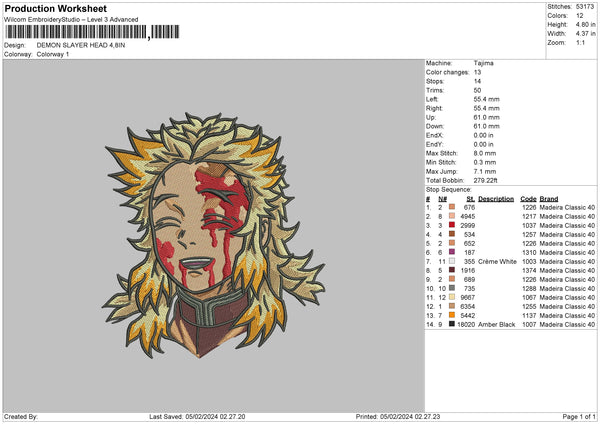Click 'Printed: 05/02/2024 02.27.23' footer text
Screen dimensions: 600x424
click(398, 416)
